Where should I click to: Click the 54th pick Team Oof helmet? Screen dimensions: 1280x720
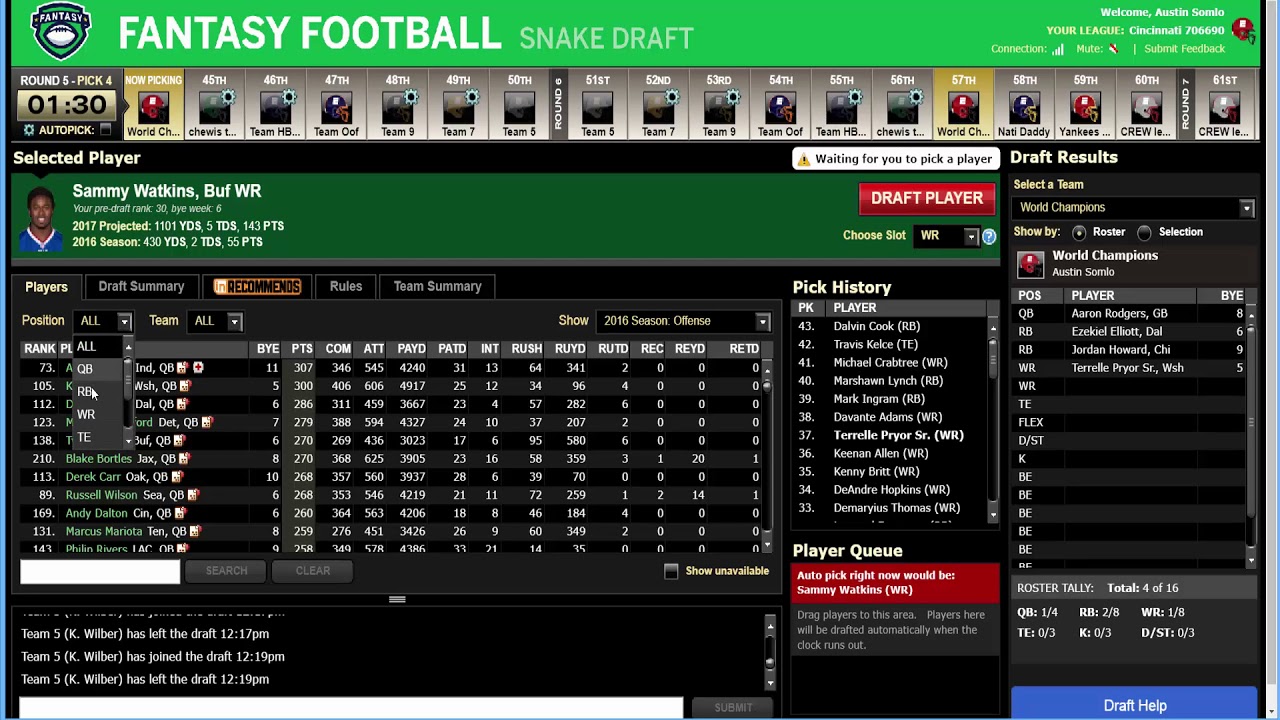point(780,107)
